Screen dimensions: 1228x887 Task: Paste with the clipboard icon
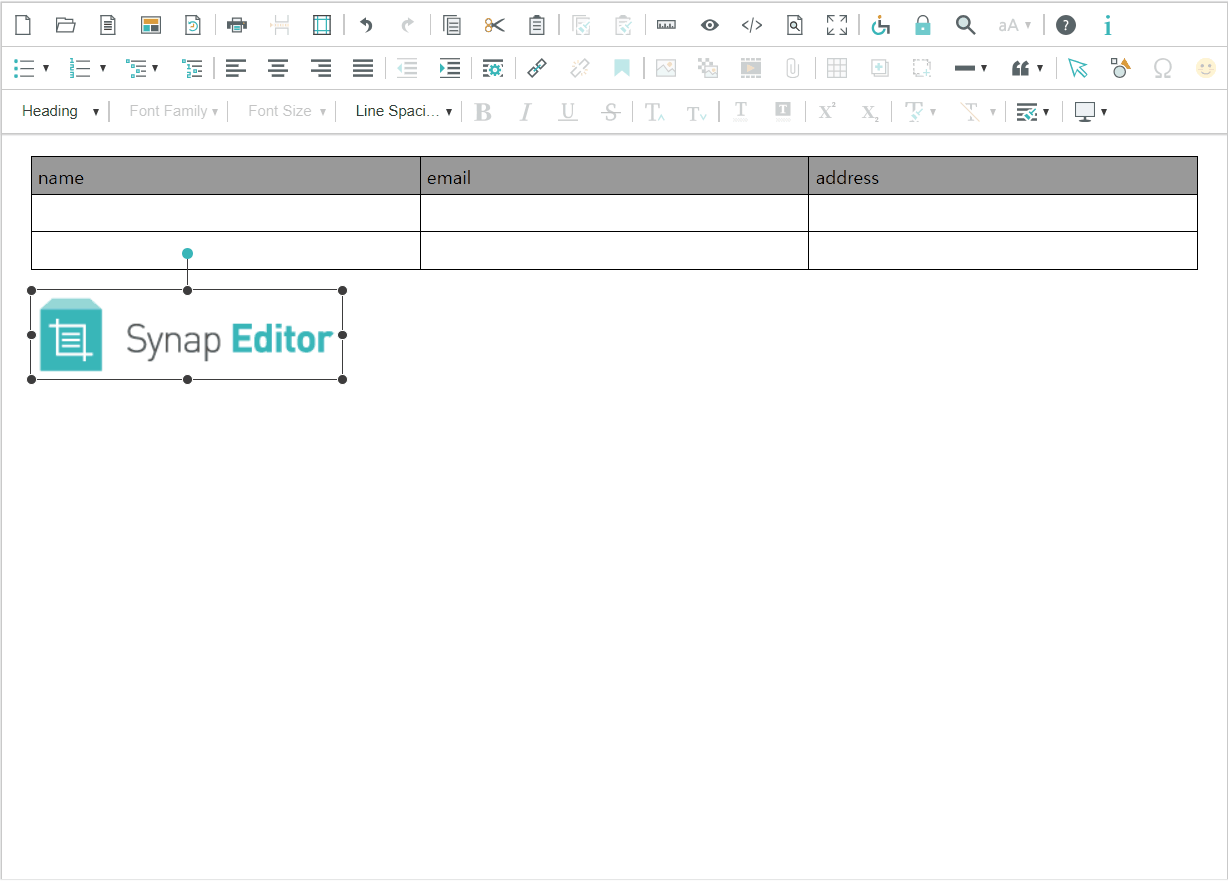pos(537,25)
